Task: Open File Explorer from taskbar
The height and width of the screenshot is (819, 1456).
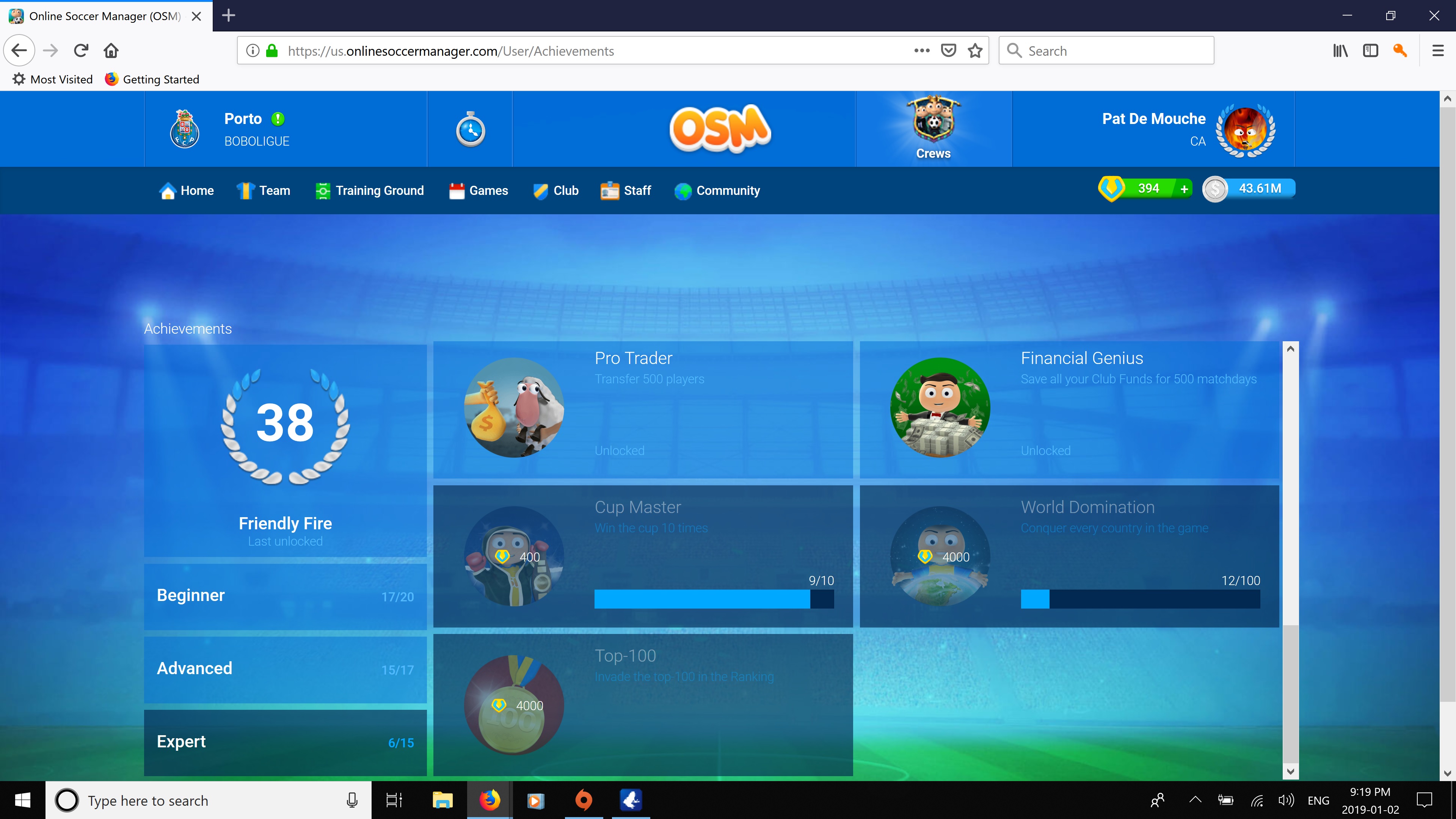Action: coord(442,800)
